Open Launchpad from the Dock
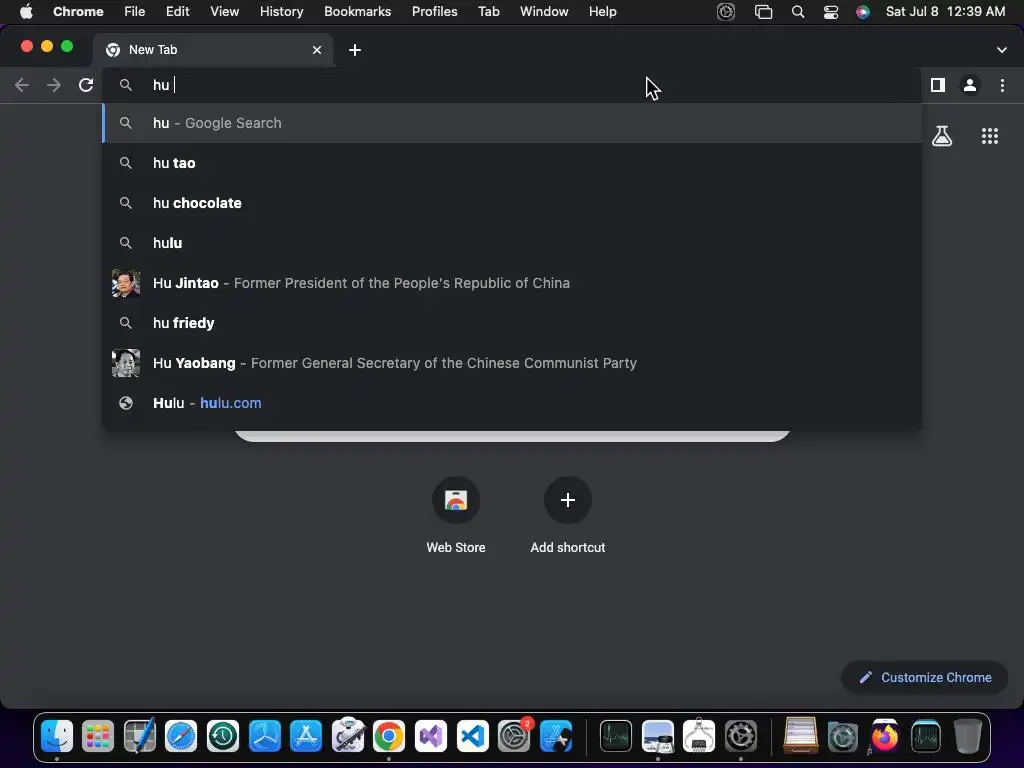1024x768 pixels. click(98, 736)
